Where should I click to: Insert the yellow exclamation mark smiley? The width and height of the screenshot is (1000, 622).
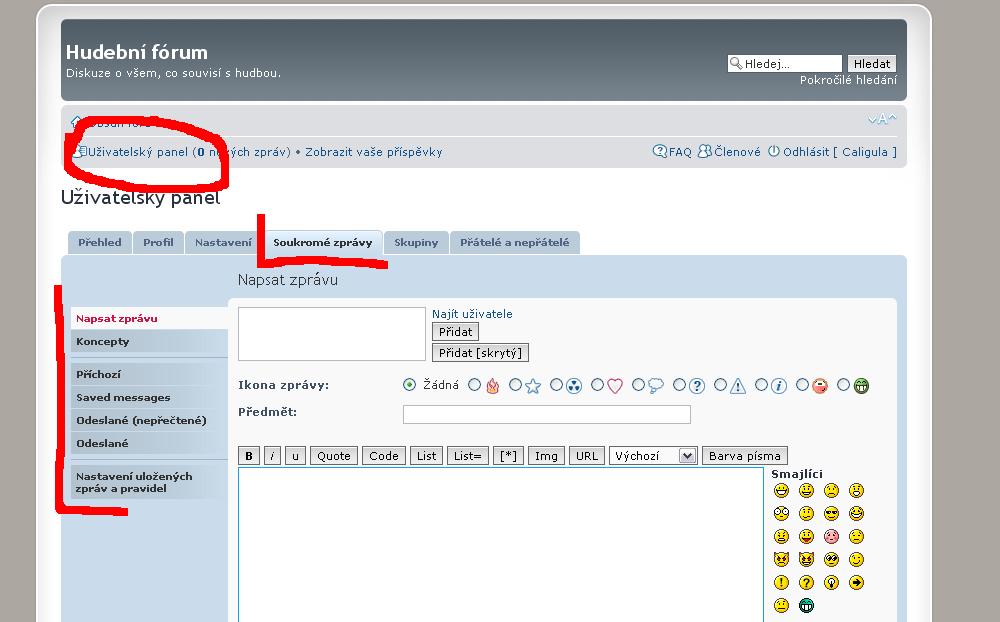point(781,583)
